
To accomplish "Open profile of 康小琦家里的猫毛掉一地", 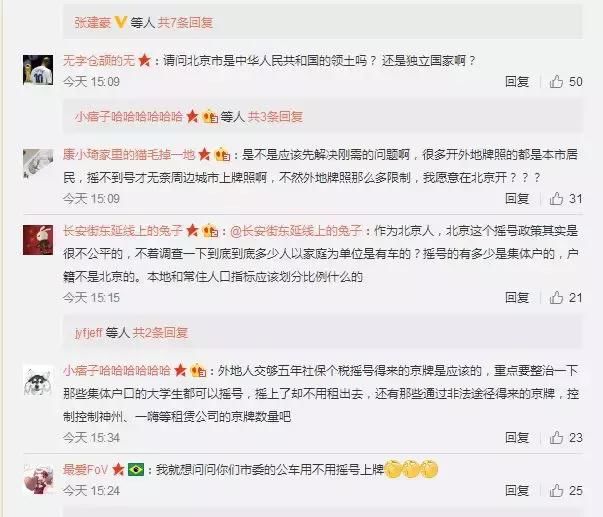I will tap(129, 155).
